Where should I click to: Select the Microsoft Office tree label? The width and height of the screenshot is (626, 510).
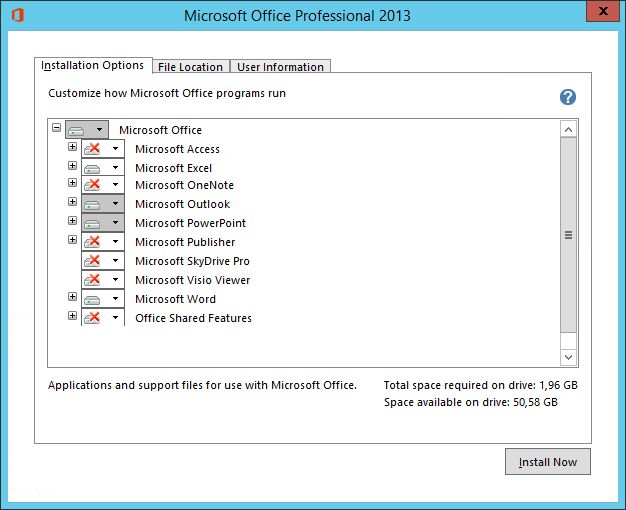coord(160,130)
